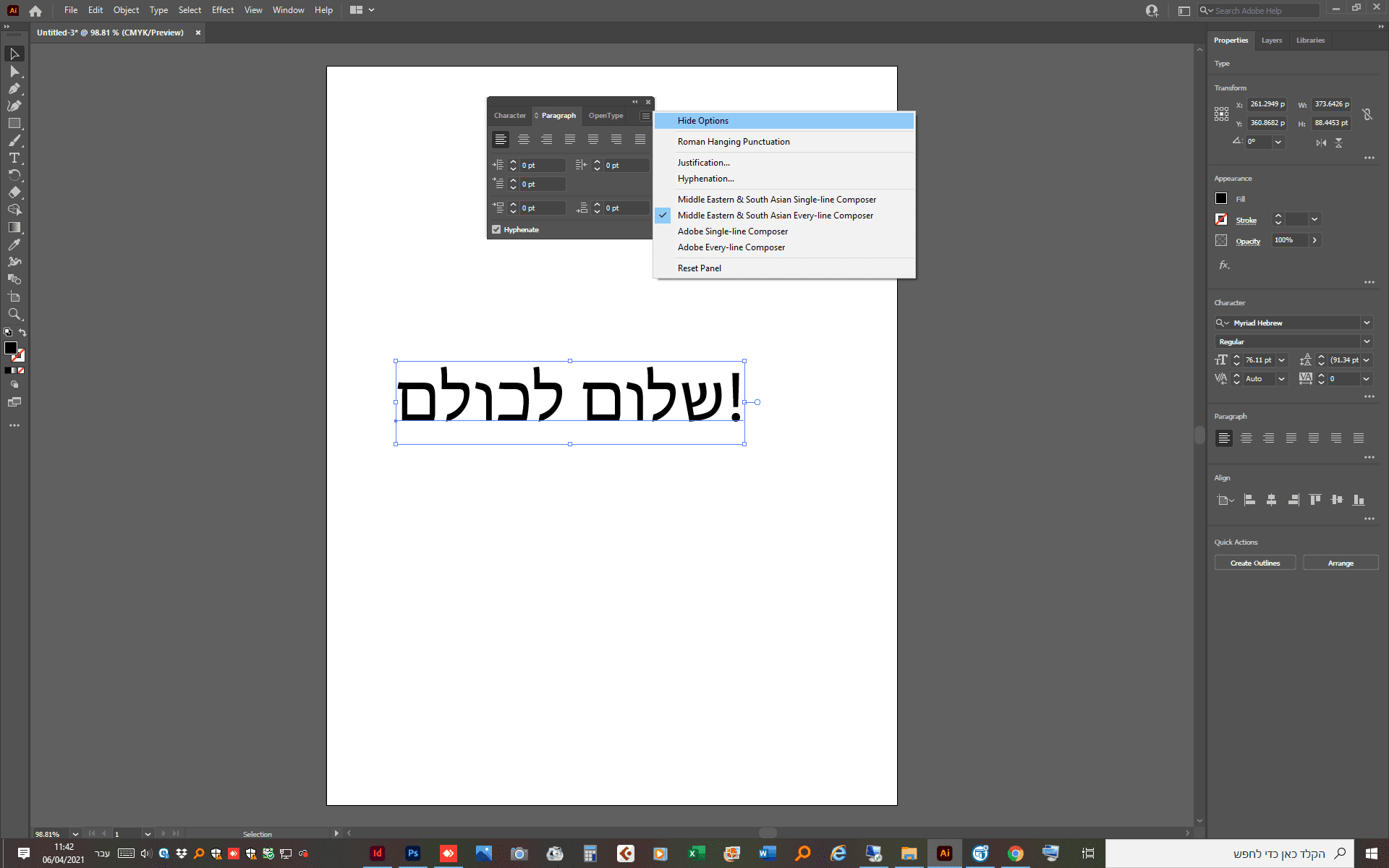Toggle the Hyphenate checkbox
1389x868 pixels.
point(496,229)
